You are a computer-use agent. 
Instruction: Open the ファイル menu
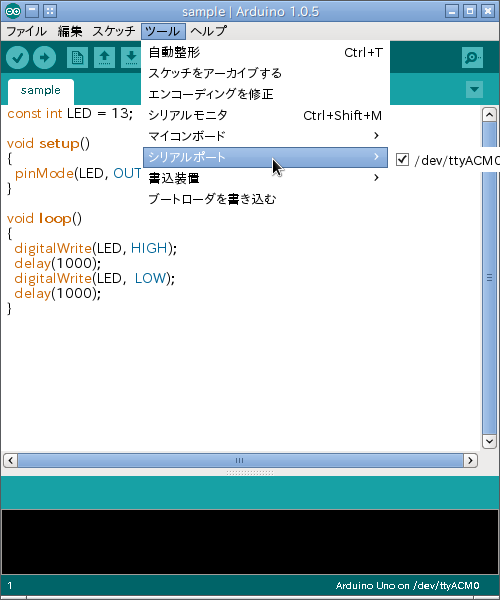pyautogui.click(x=26, y=31)
